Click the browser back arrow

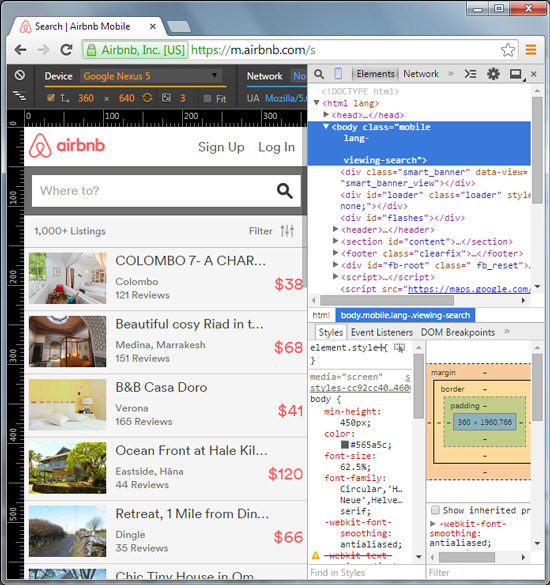21,50
